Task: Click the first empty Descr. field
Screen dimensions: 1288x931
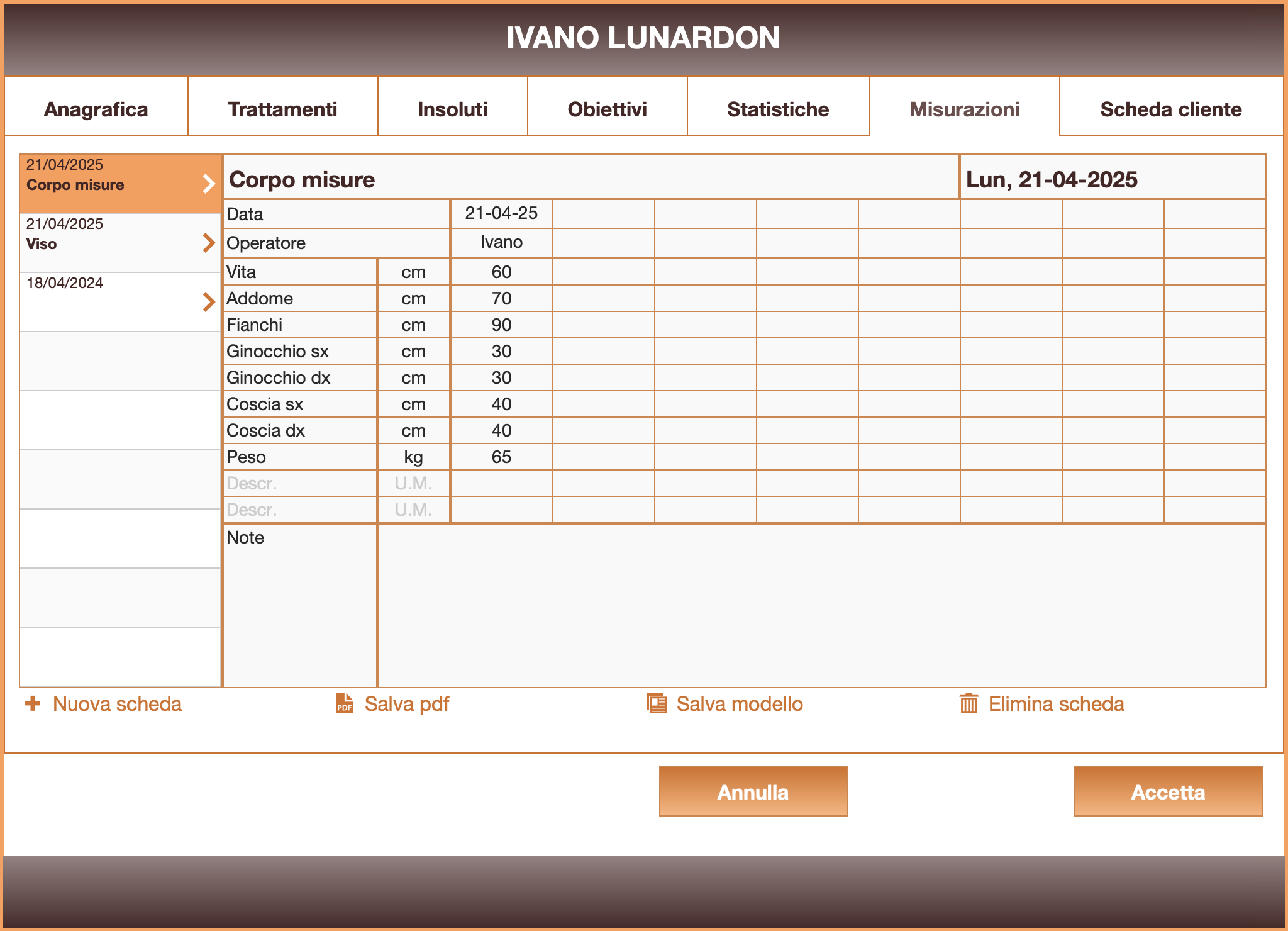Action: point(301,483)
